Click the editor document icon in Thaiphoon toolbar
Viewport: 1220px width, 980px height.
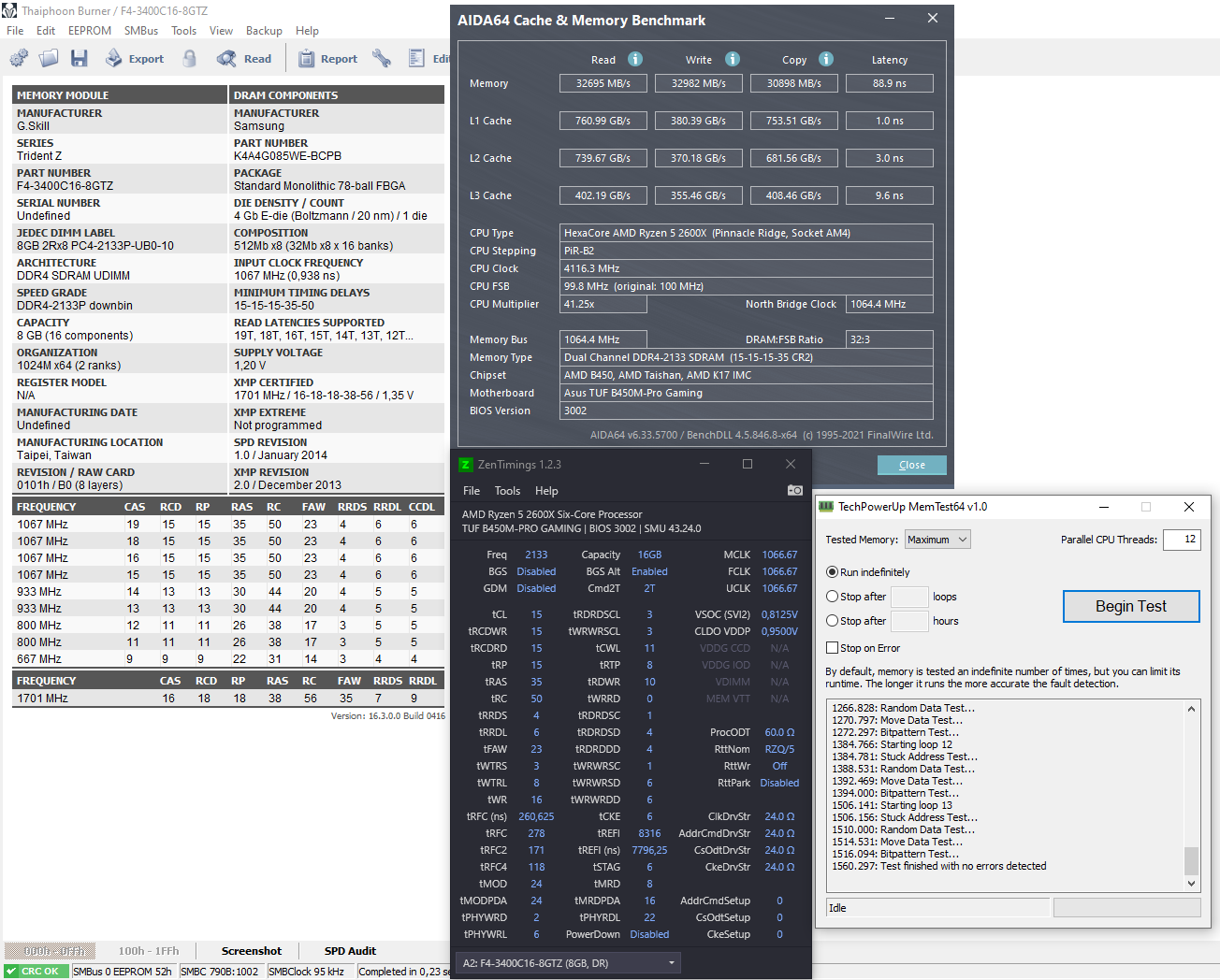tap(416, 59)
